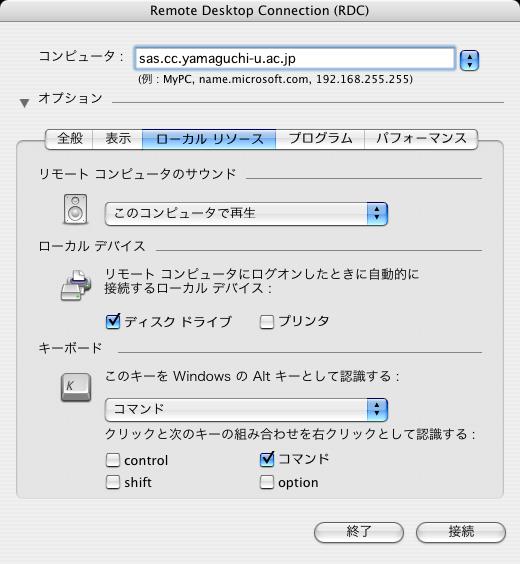Image resolution: width=520 pixels, height=564 pixels.
Task: Enable the プリンタ checkbox
Action: tap(267, 322)
